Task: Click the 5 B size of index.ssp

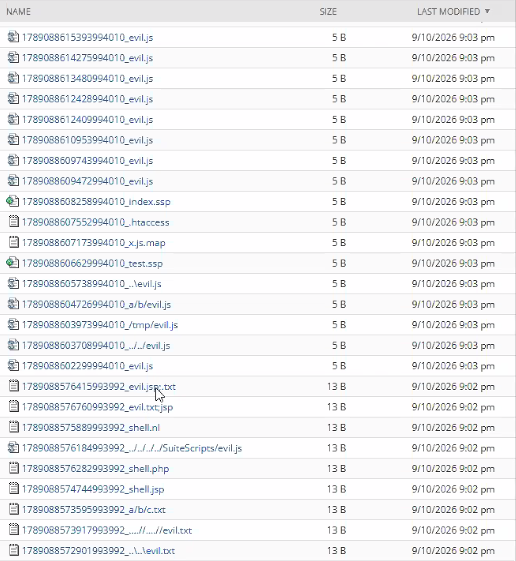Action: click(339, 201)
